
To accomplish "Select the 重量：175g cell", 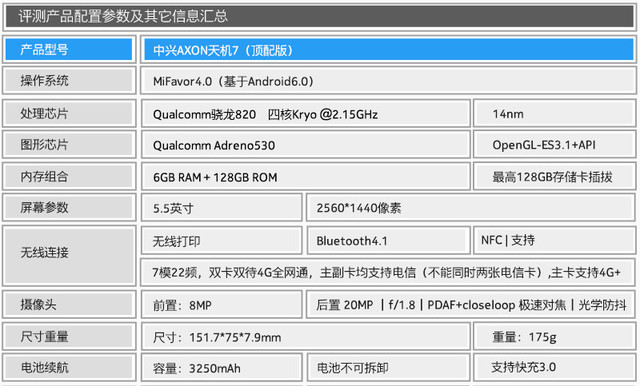I will [x=554, y=336].
